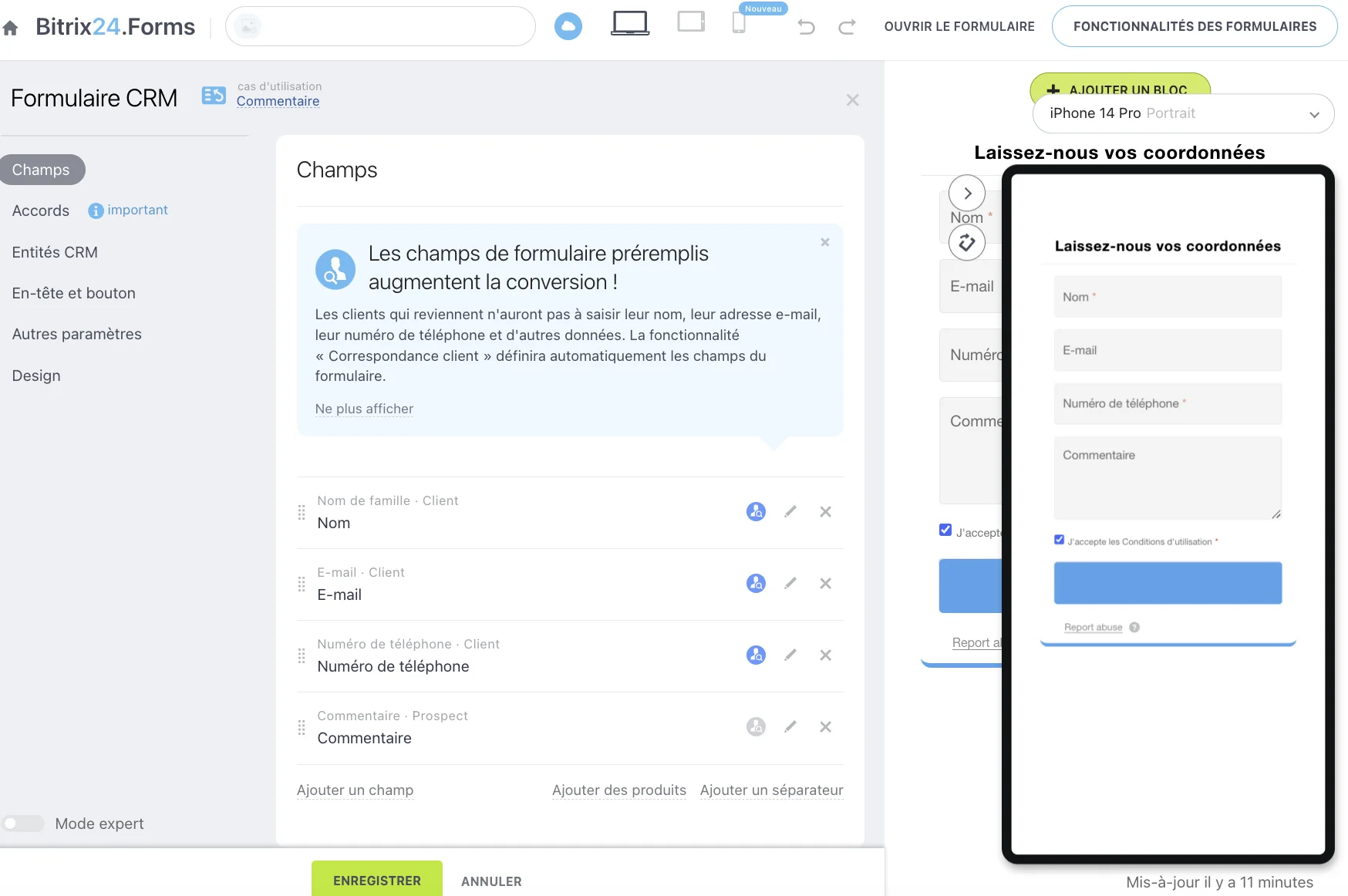Image resolution: width=1348 pixels, height=896 pixels.
Task: Edit the E-mail field with pencil icon
Action: [x=790, y=583]
